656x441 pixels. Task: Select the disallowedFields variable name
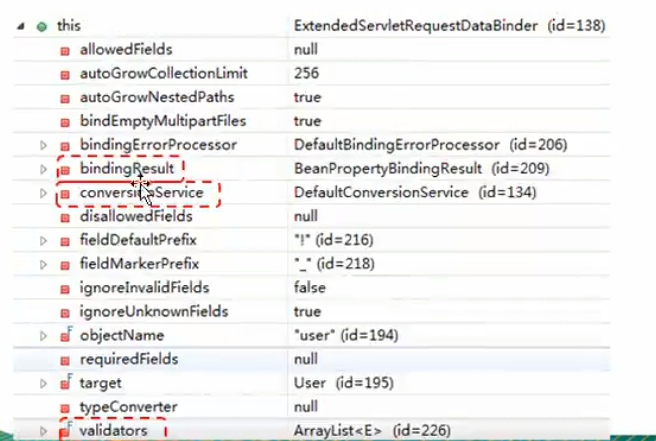(x=136, y=216)
